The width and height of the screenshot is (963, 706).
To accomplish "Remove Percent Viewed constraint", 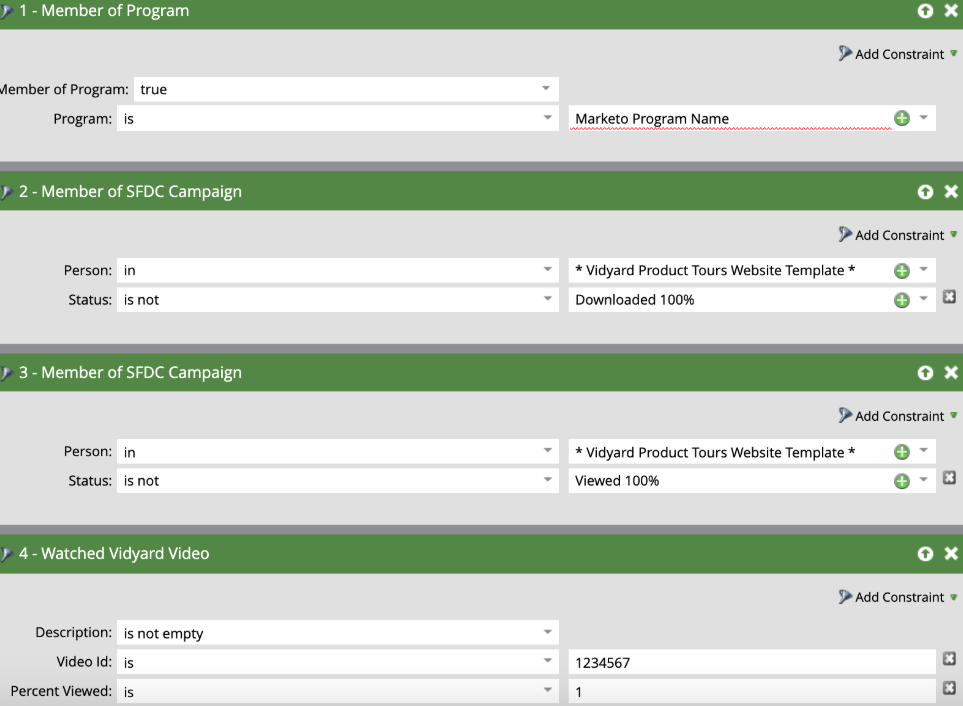I will (949, 688).
